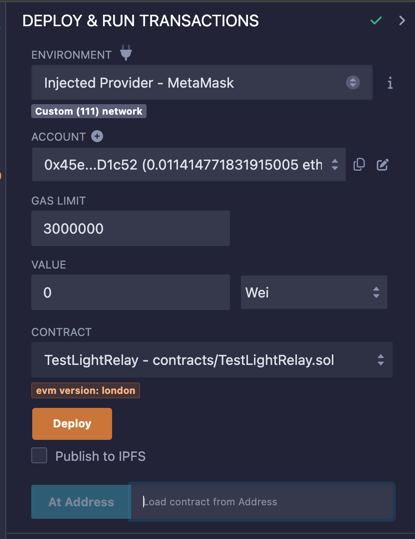Image resolution: width=415 pixels, height=539 pixels.
Task: Add a new account with plus icon
Action: (97, 136)
